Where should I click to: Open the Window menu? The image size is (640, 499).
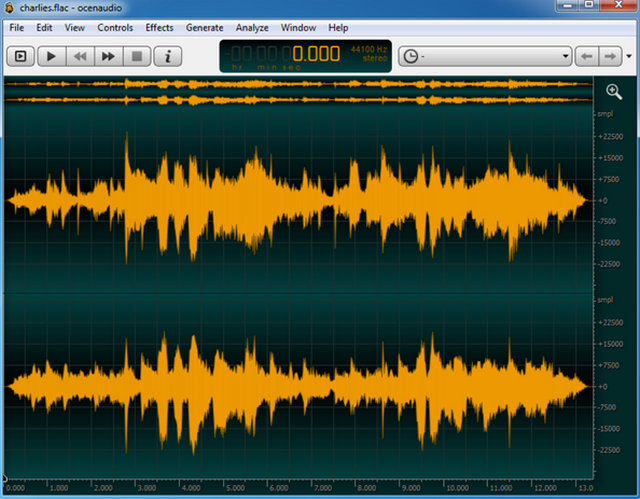pyautogui.click(x=298, y=28)
